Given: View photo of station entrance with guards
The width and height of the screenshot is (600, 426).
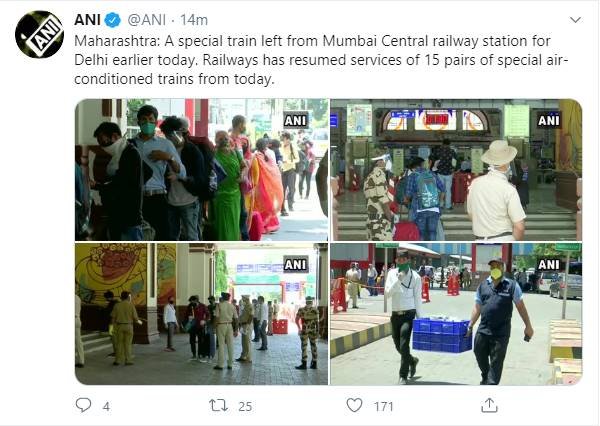Looking at the screenshot, I should click(x=456, y=170).
